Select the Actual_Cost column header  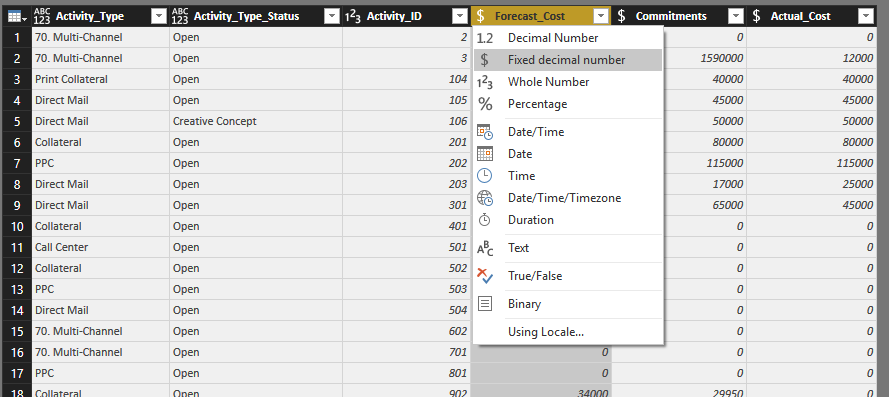pos(801,16)
